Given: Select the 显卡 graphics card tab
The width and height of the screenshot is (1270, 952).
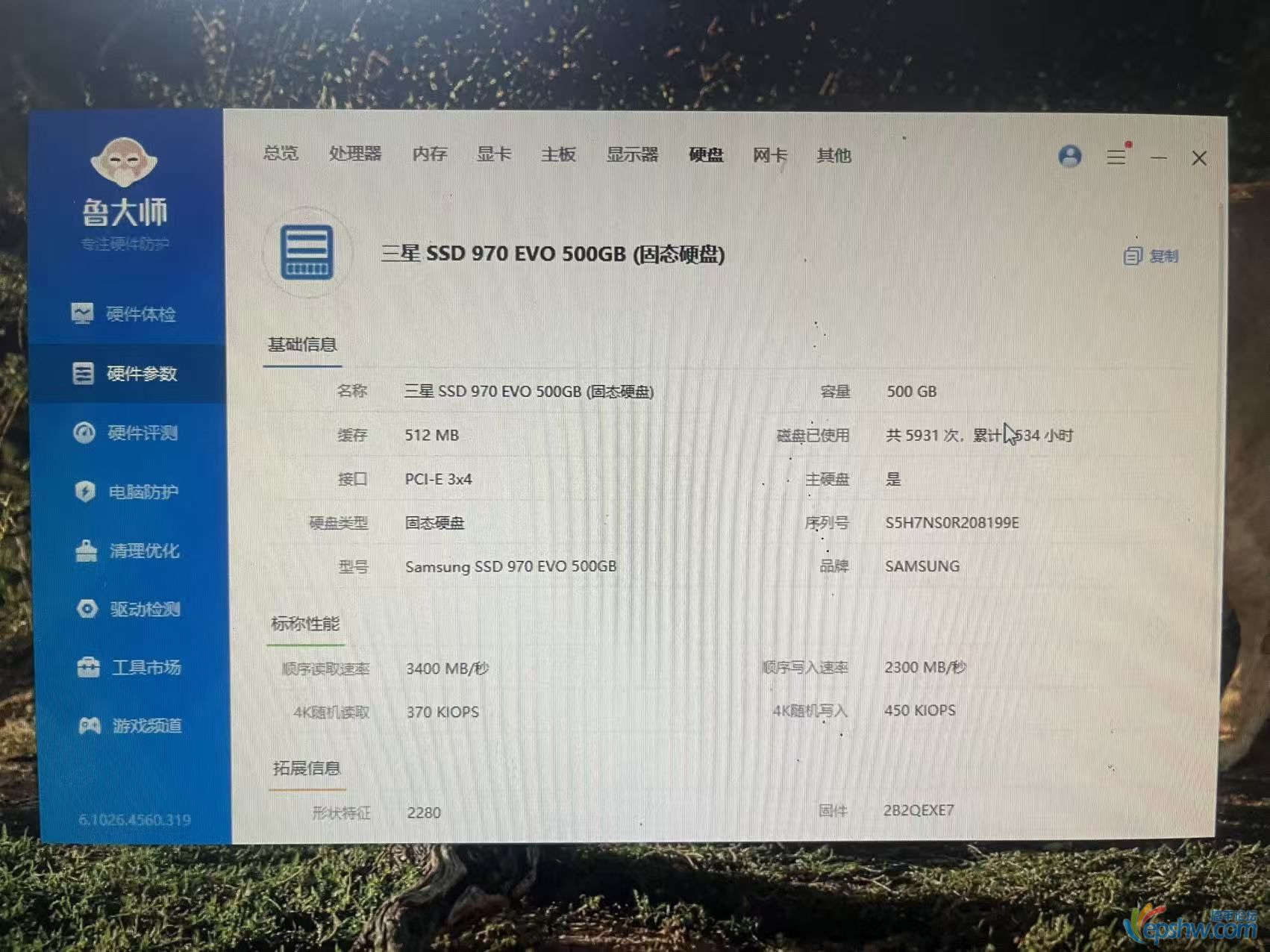Looking at the screenshot, I should click(x=494, y=154).
